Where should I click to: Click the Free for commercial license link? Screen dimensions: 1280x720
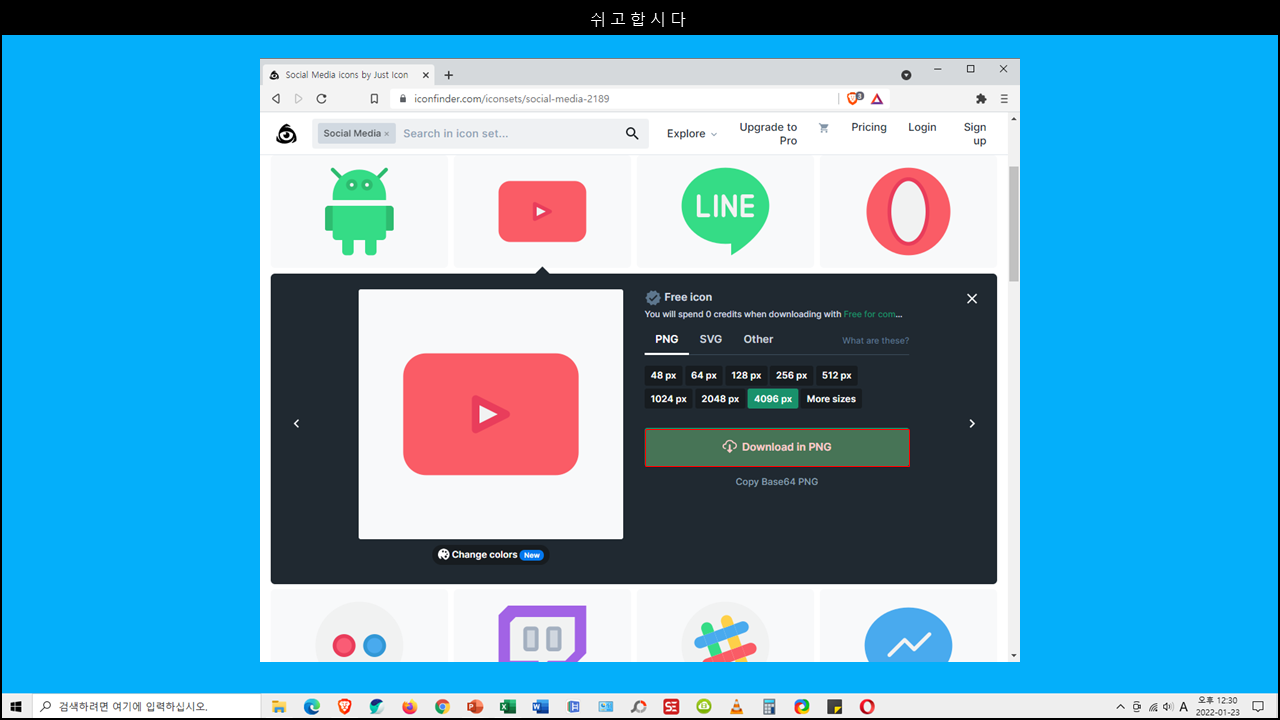(x=873, y=314)
